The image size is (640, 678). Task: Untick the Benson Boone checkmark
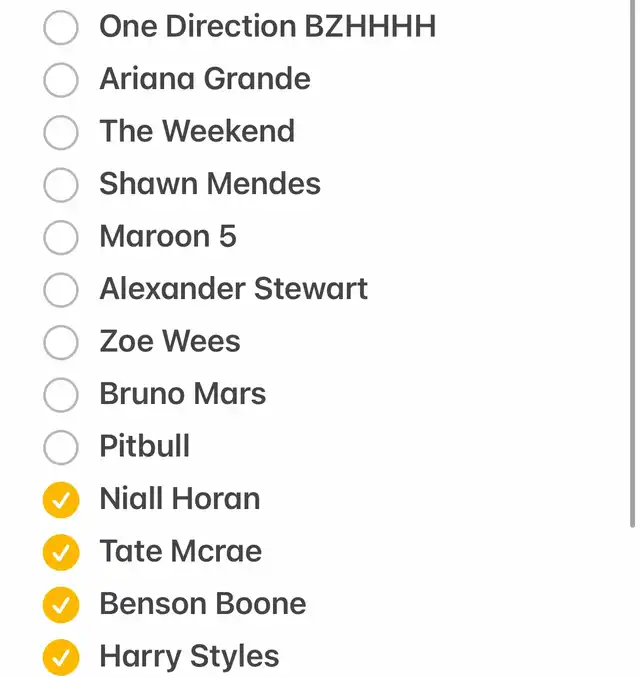61,605
